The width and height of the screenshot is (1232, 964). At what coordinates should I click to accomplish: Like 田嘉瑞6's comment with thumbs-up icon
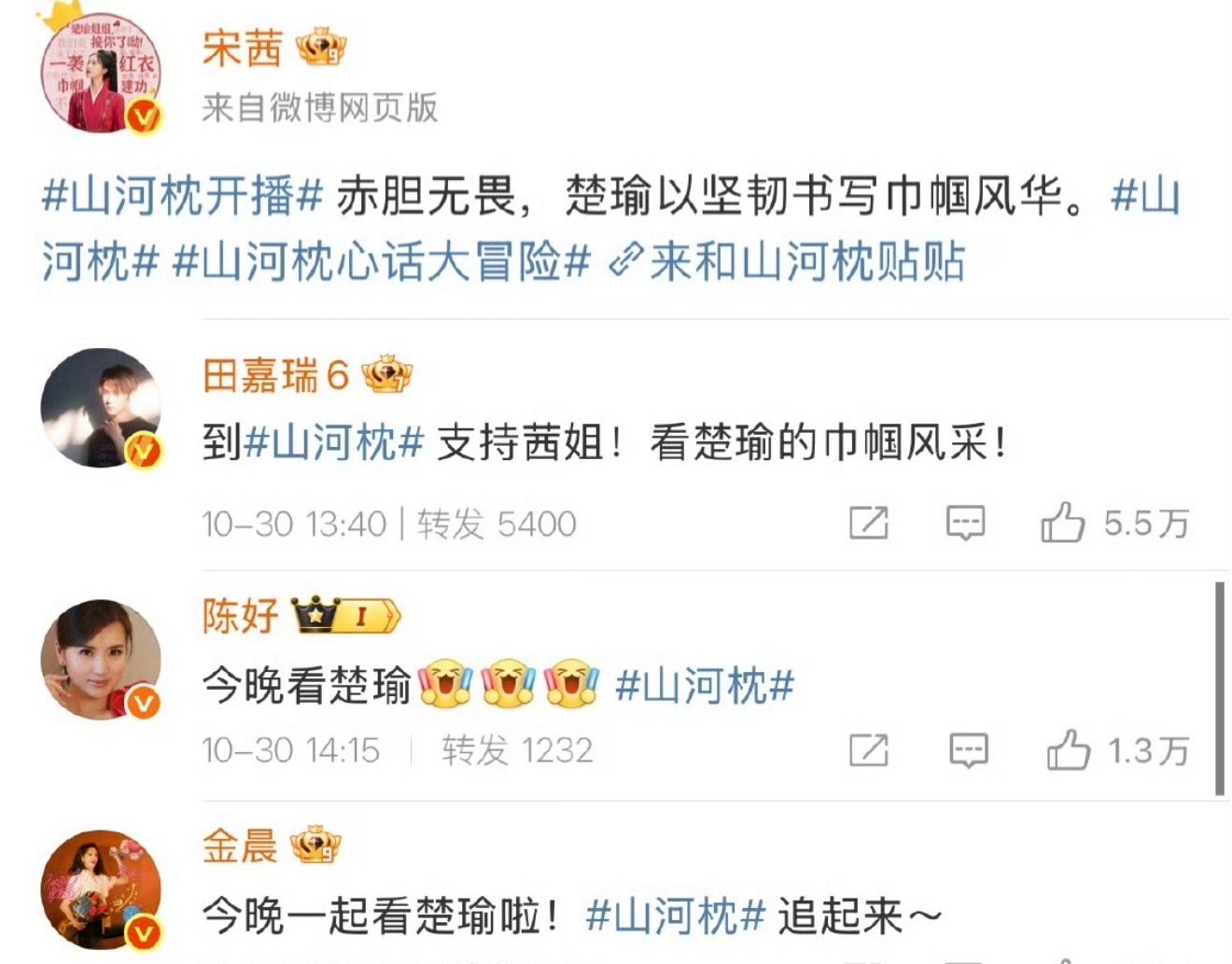pos(1063,522)
